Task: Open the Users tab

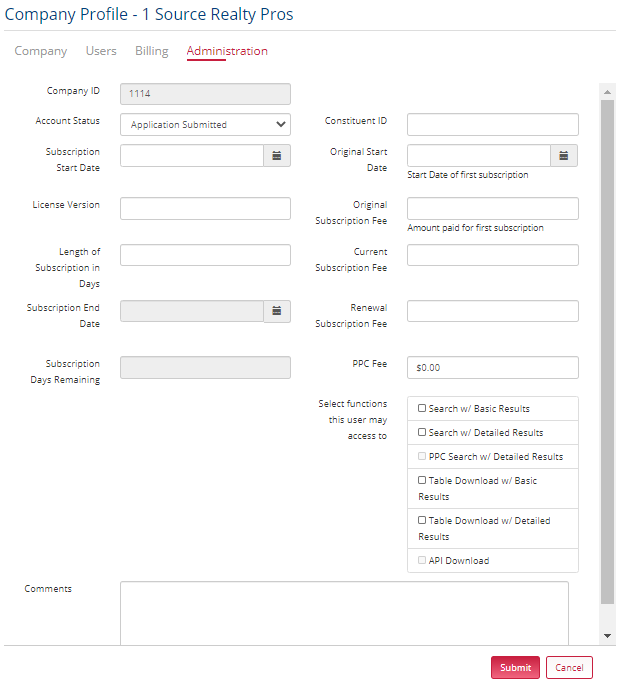Action: tap(101, 51)
